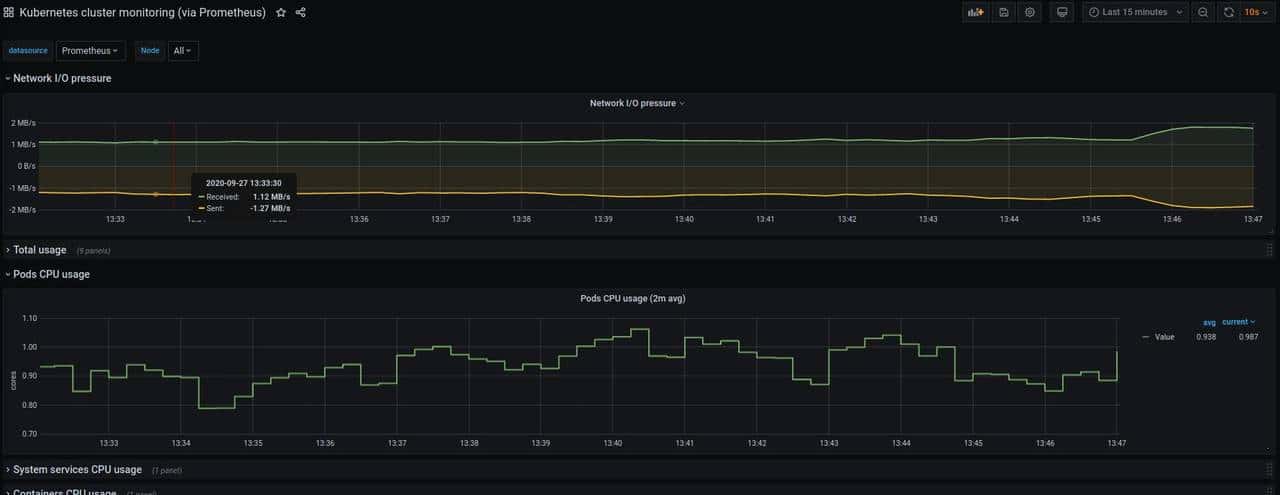Click the Add panel icon
The height and width of the screenshot is (495, 1280).
975,12
